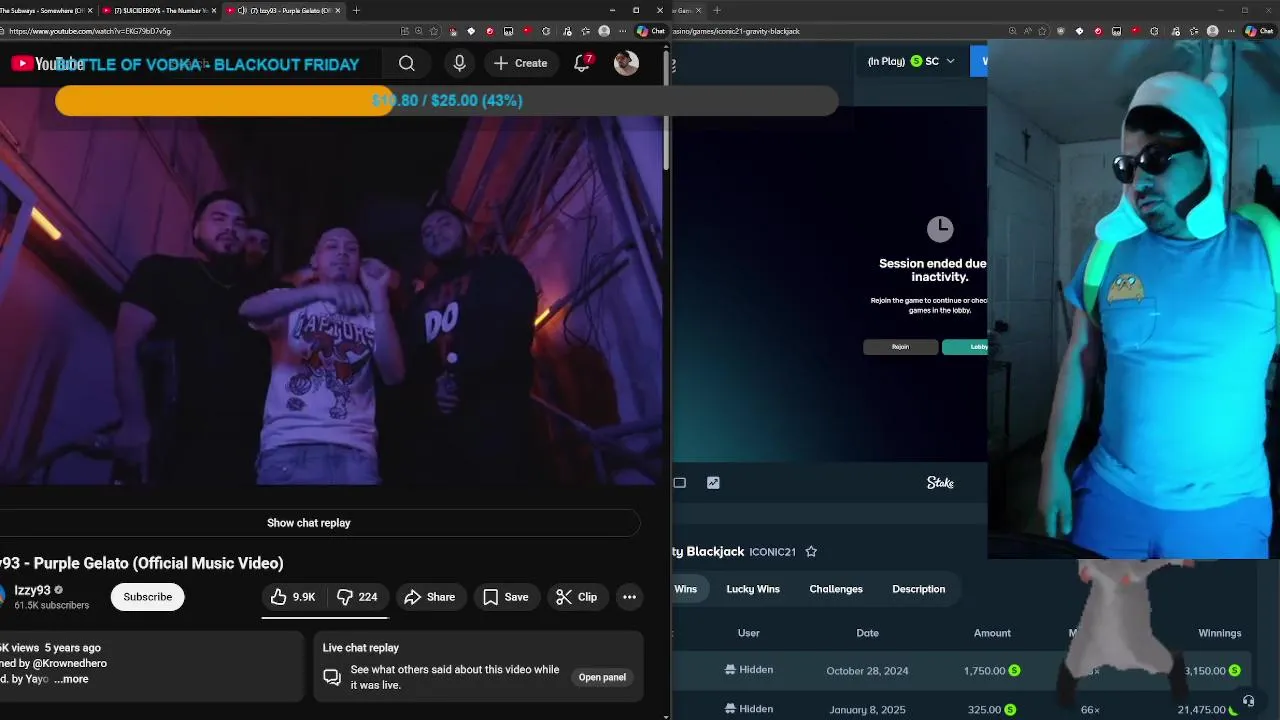Click the donation goal progress bar
Screen dimensions: 1280x720
[446, 100]
